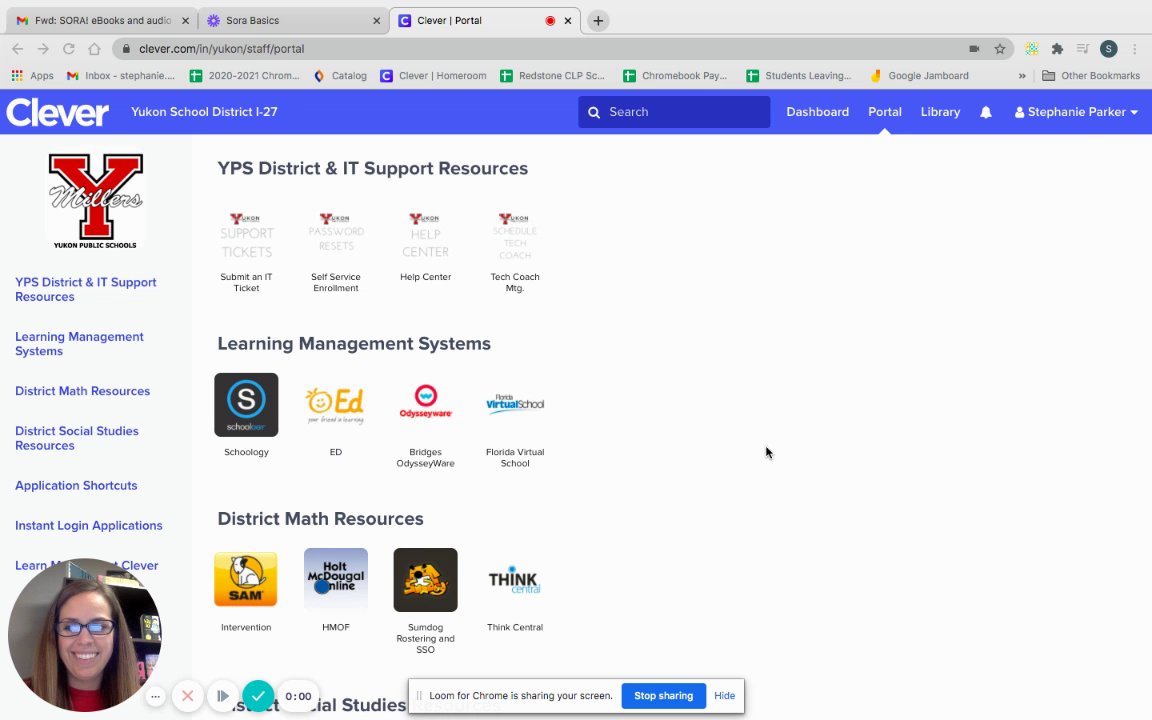The width and height of the screenshot is (1152, 720).
Task: Open the Catalog bookmark
Action: (x=340, y=76)
